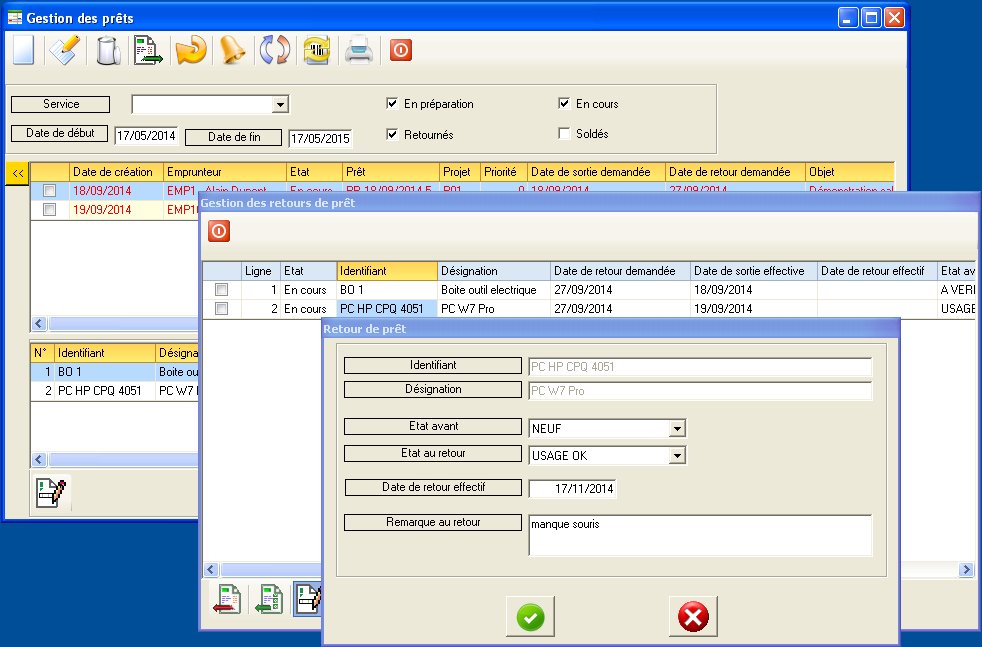Click the blue and orange refresh arrows icon
Screen dimensions: 982x647
pyautogui.click(x=274, y=50)
